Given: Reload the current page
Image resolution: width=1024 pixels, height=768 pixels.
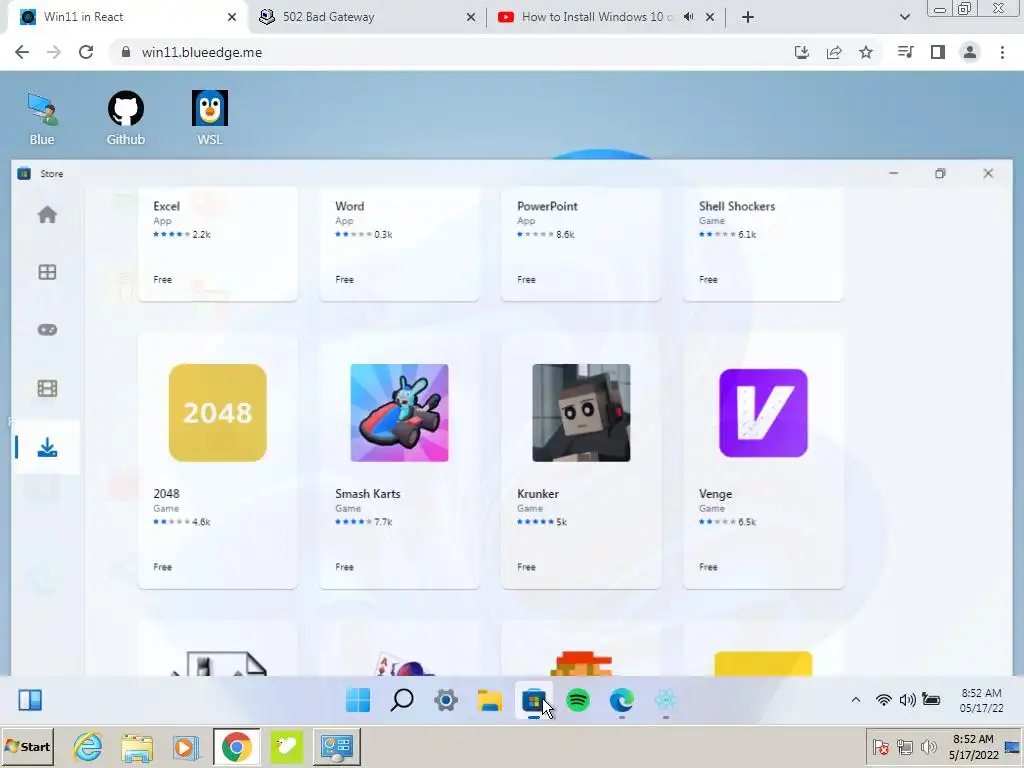Looking at the screenshot, I should [86, 52].
